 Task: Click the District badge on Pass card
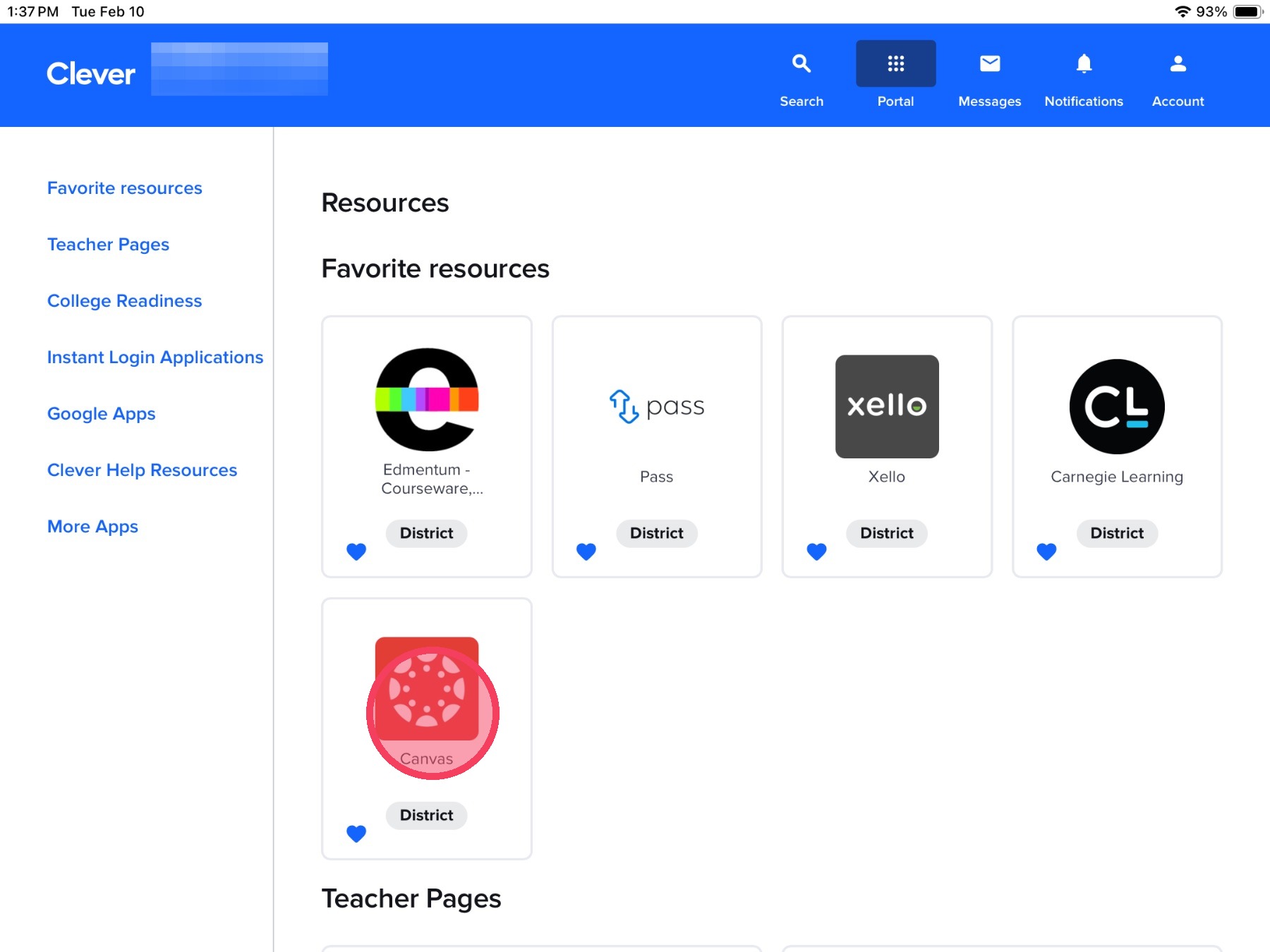tap(657, 533)
